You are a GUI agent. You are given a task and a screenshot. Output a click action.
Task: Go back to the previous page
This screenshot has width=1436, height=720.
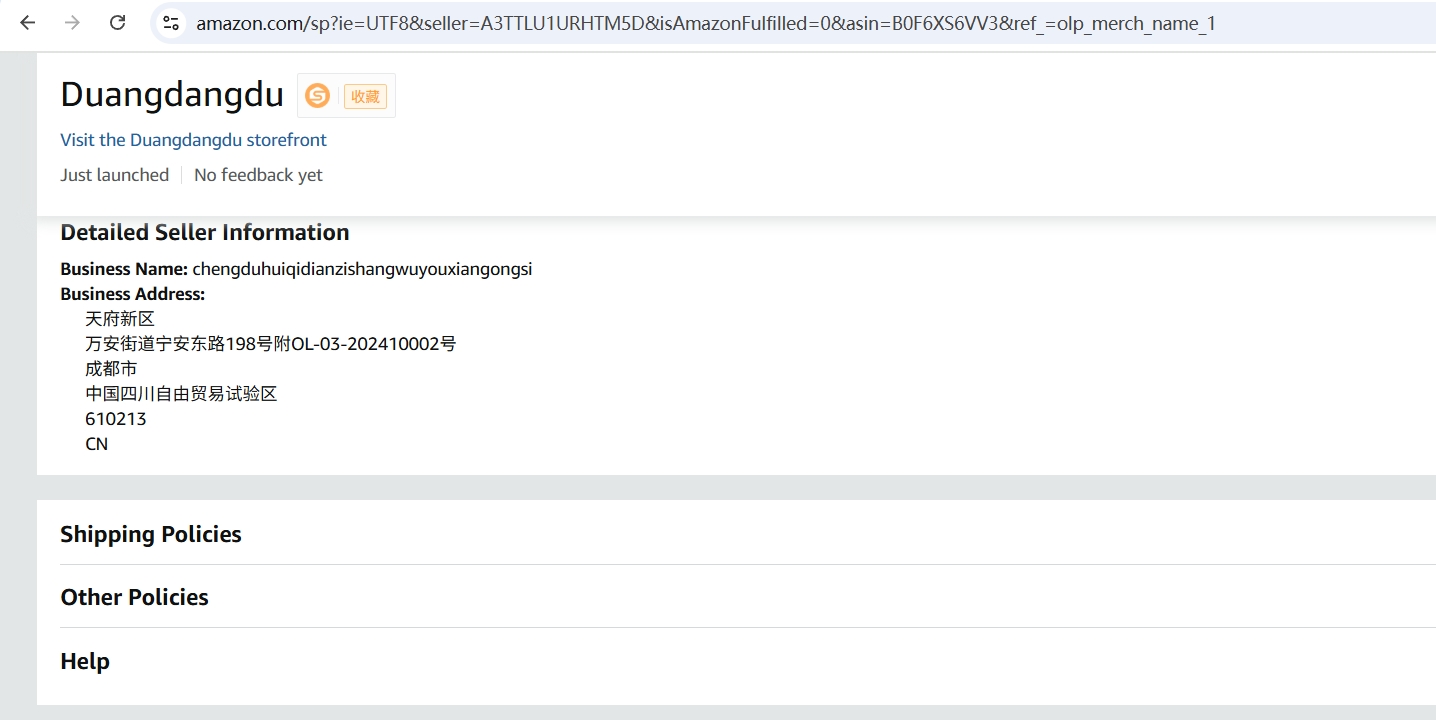(27, 23)
